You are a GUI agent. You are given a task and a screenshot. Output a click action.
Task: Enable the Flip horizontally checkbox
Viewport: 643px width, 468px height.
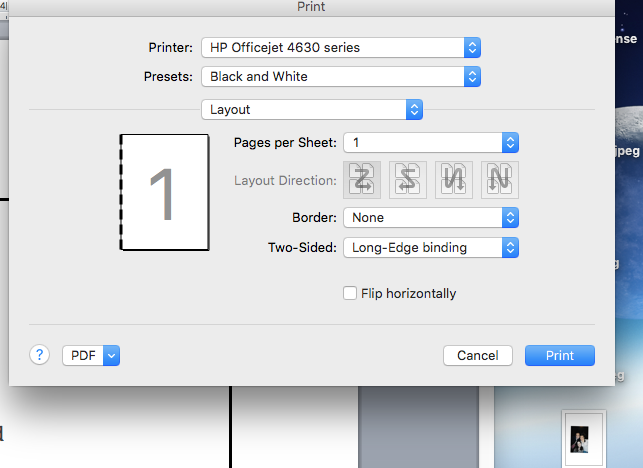pos(350,293)
